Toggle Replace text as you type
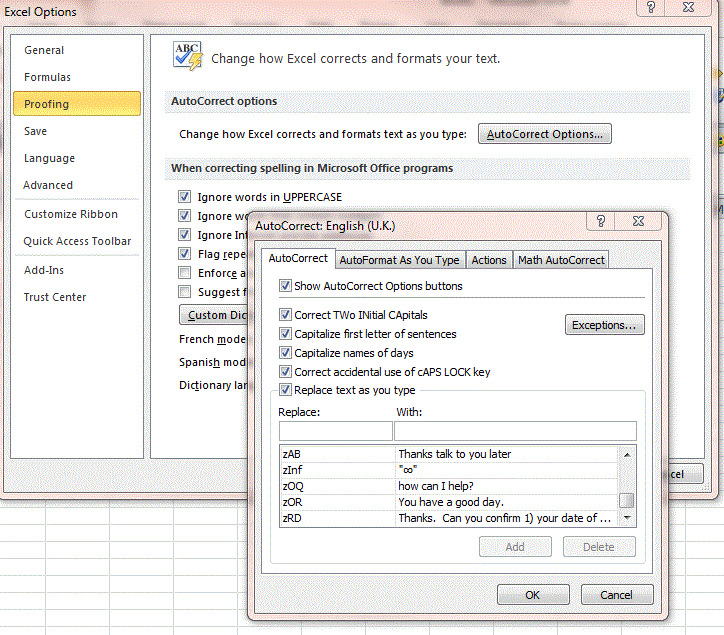 click(286, 390)
